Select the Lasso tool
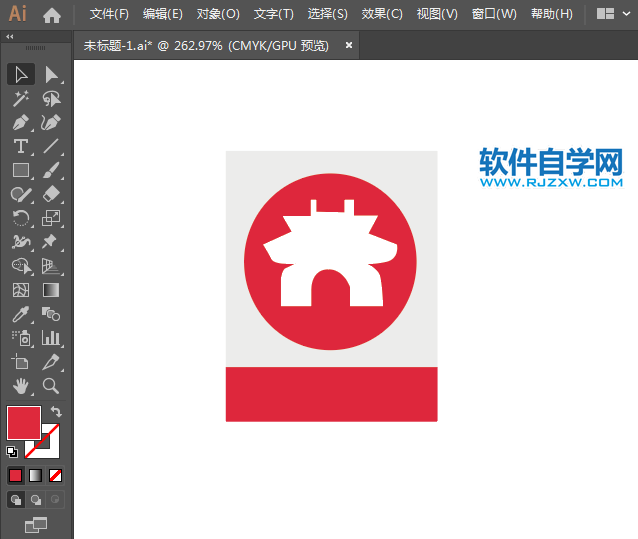The height and width of the screenshot is (539, 638). (51, 98)
